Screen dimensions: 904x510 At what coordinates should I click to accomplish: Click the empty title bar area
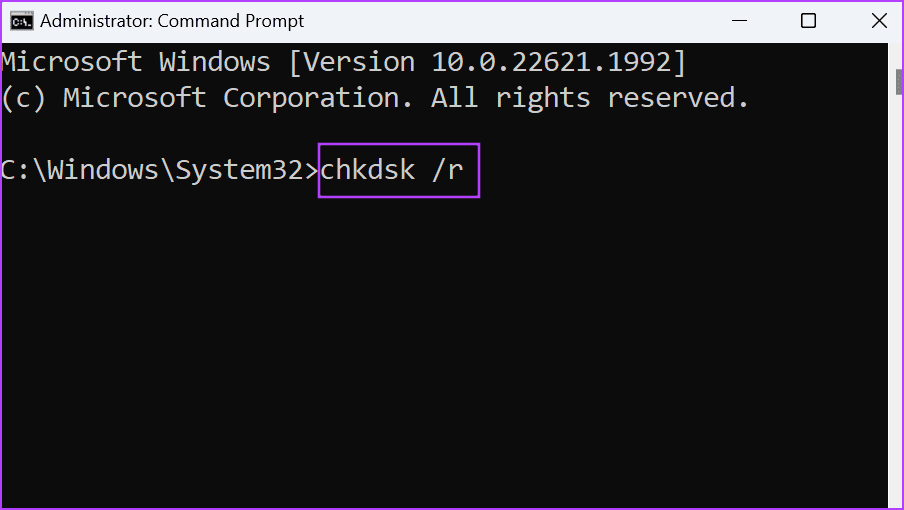(500, 21)
